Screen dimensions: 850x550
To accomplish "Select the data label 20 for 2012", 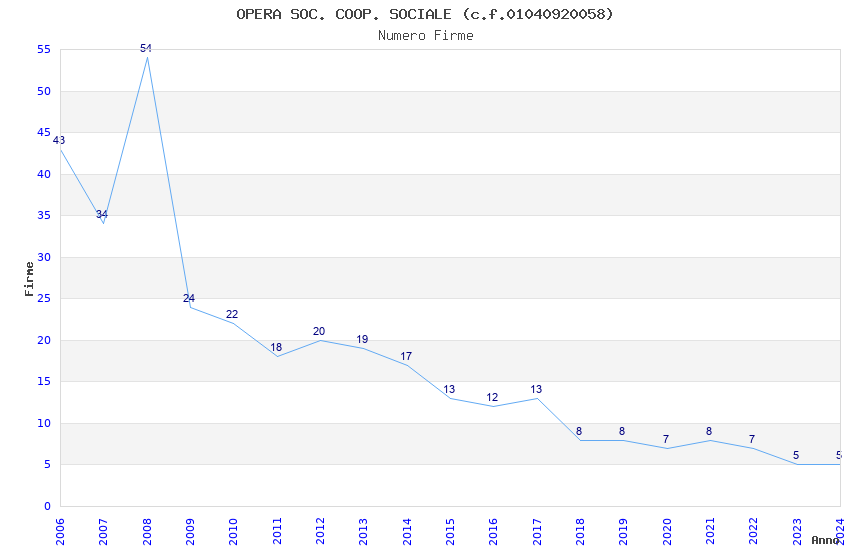I will (319, 331).
